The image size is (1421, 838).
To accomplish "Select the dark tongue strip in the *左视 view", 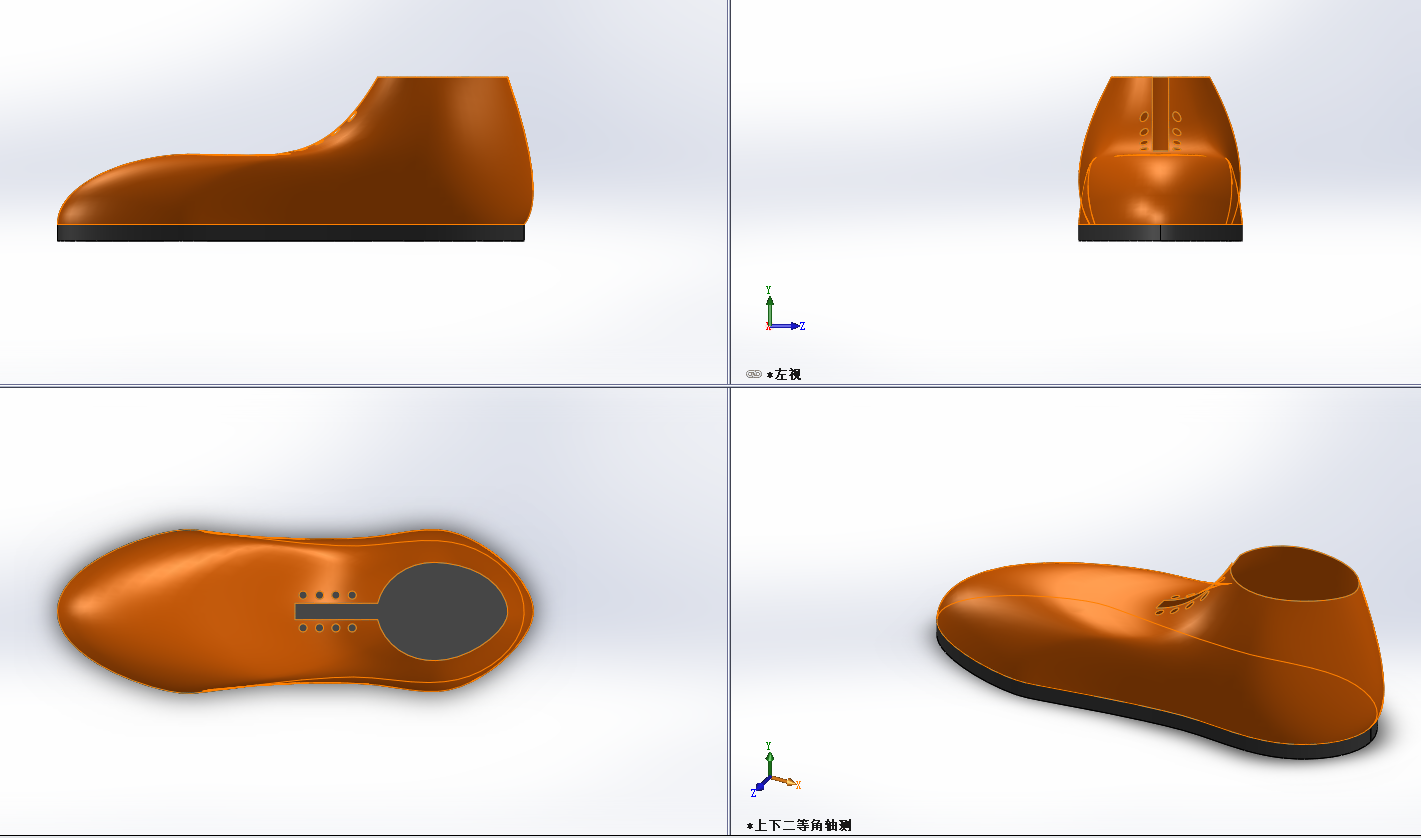I will (1160, 114).
